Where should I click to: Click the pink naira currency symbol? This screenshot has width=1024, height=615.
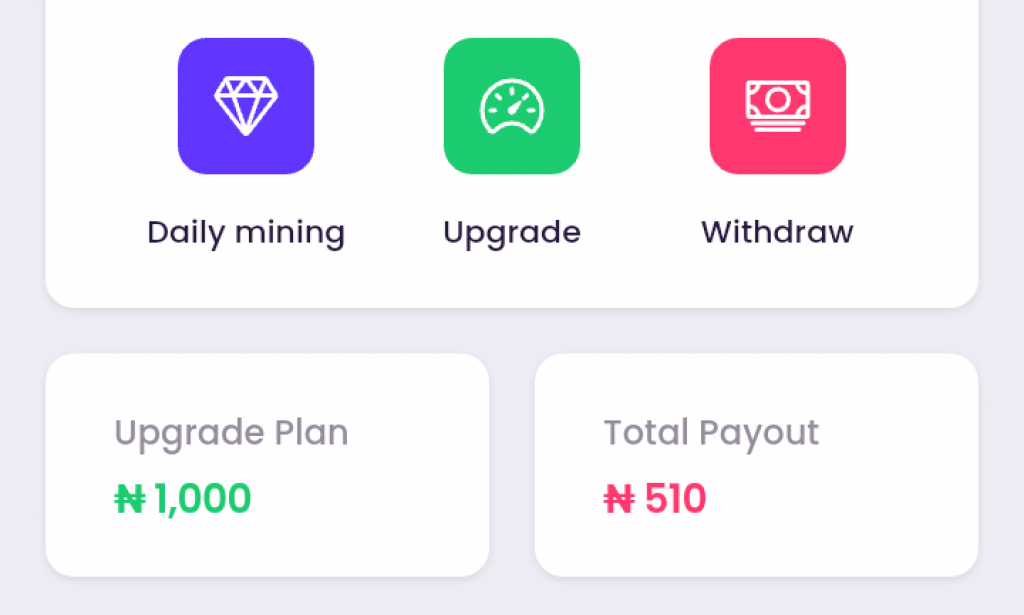point(619,499)
